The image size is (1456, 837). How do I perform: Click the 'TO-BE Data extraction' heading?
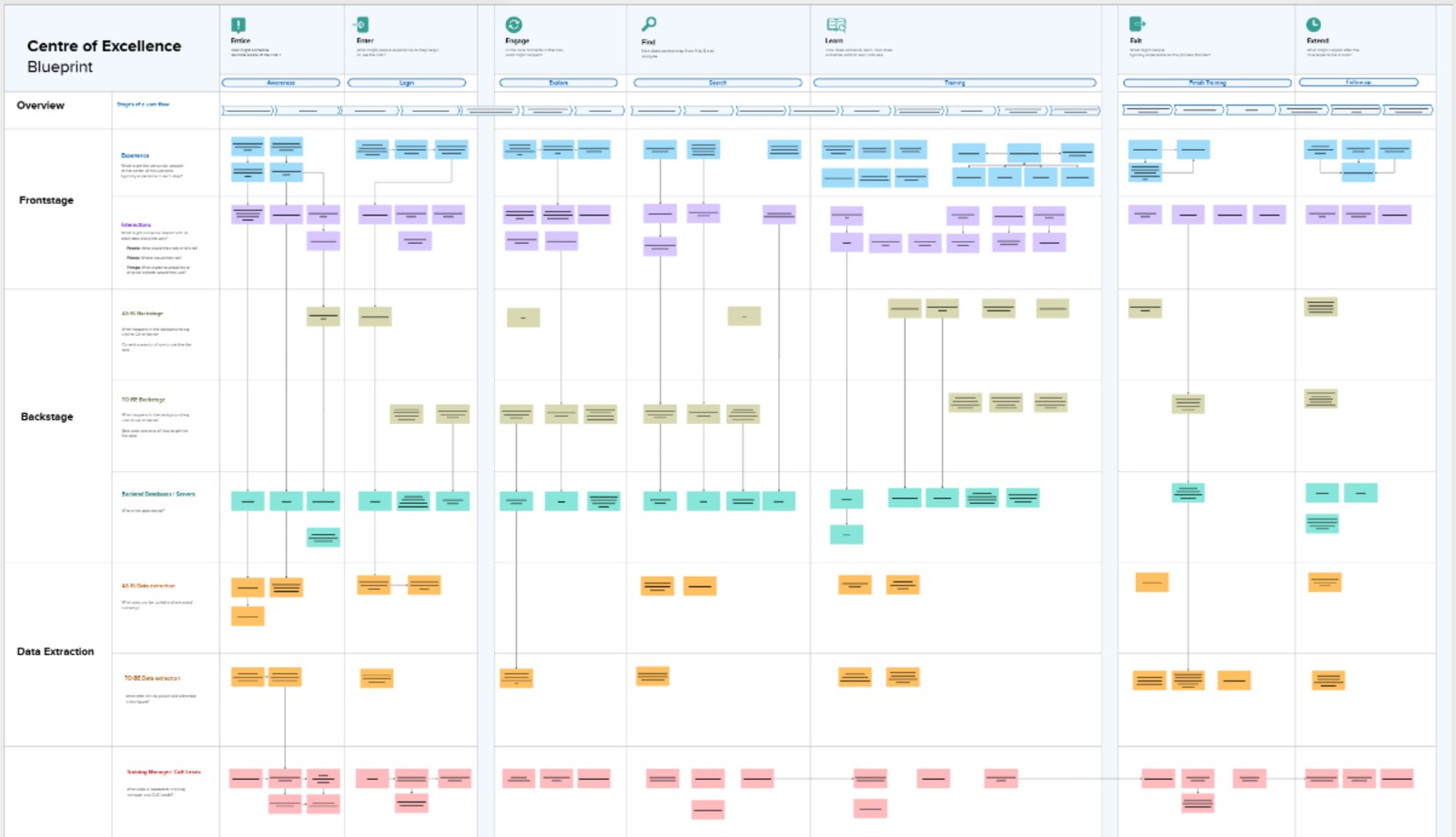(x=153, y=678)
